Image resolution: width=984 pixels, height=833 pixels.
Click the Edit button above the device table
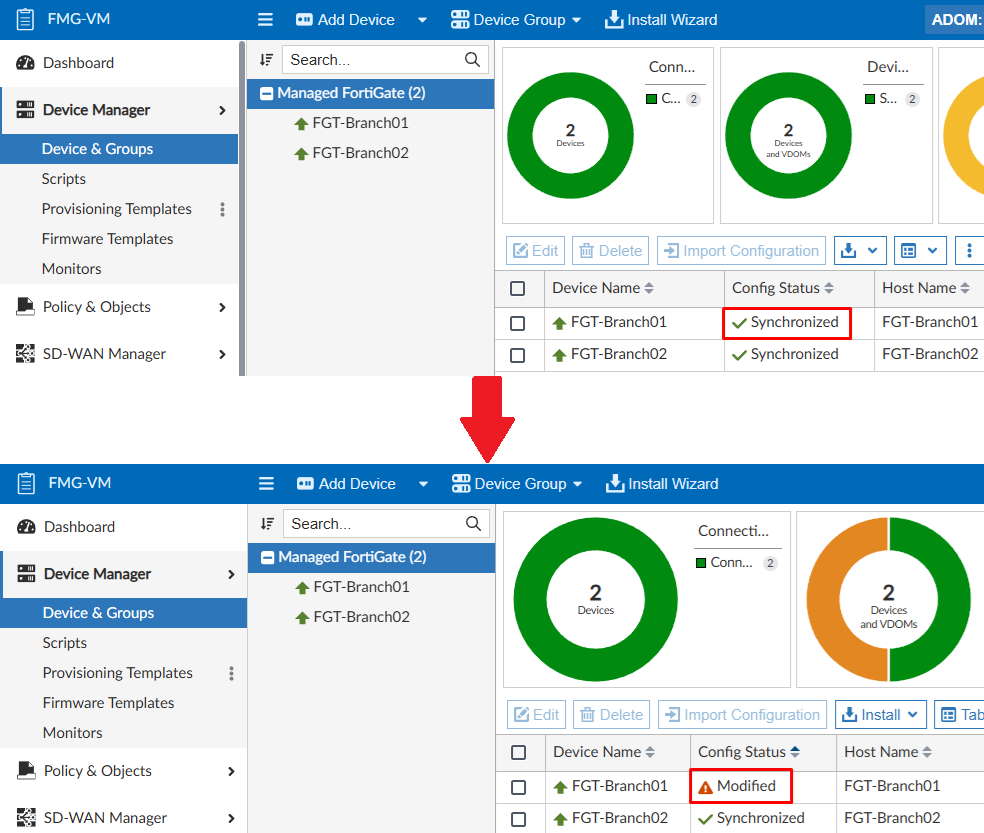click(535, 250)
